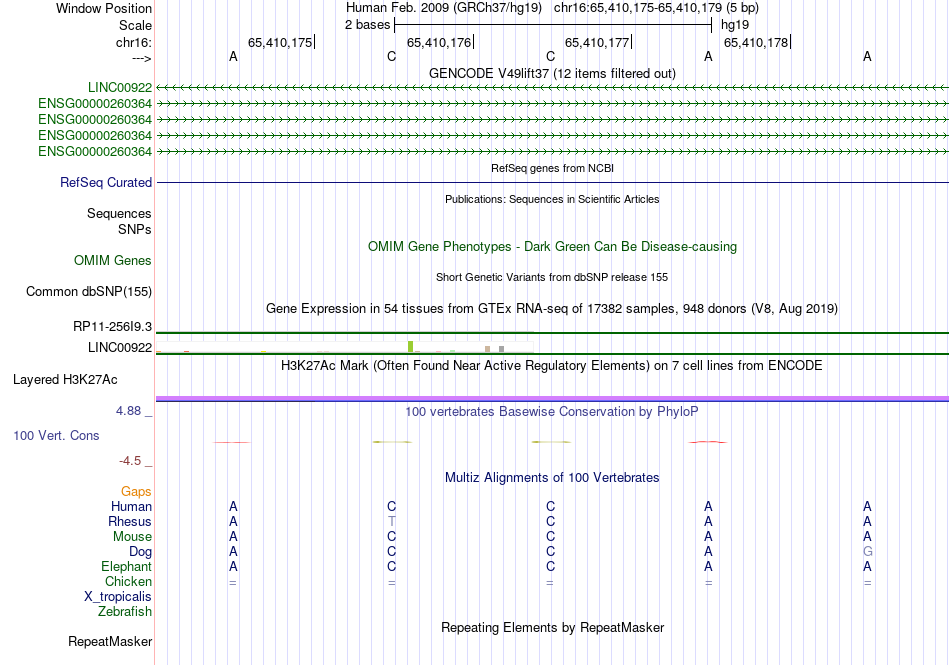
Task: Click the RepeatMasker track label
Action: 110,641
